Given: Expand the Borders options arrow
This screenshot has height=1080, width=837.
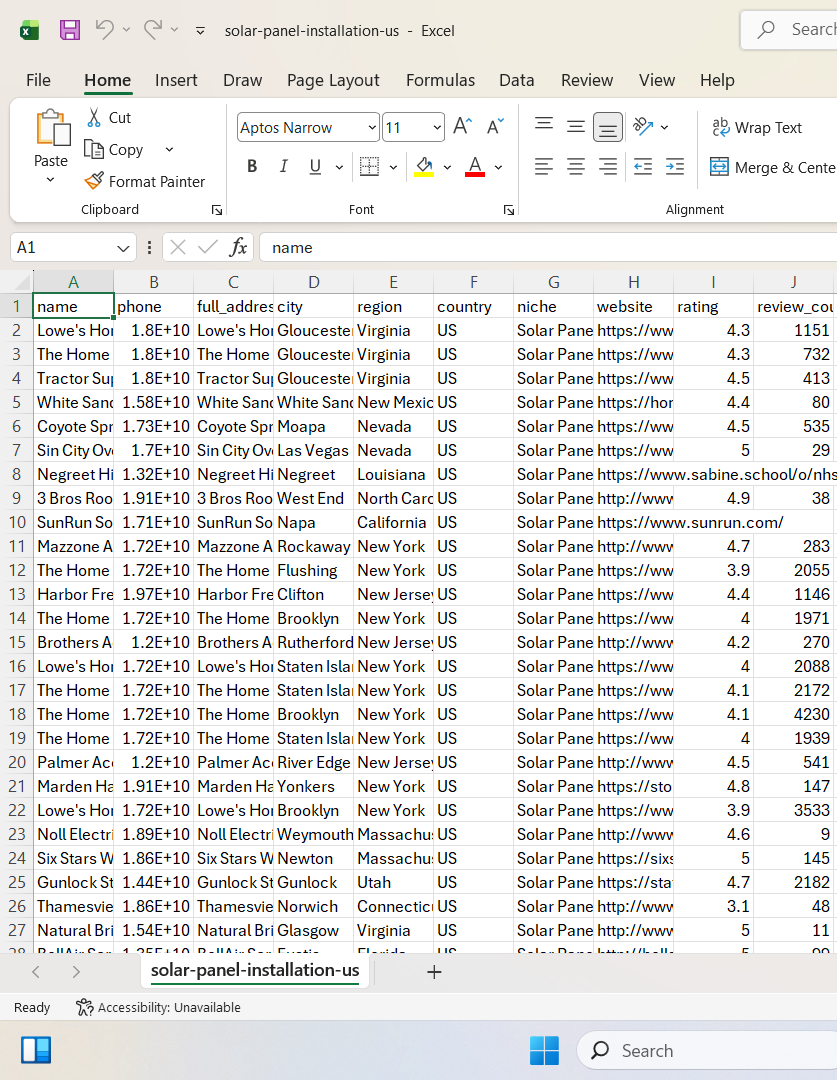Looking at the screenshot, I should (393, 167).
